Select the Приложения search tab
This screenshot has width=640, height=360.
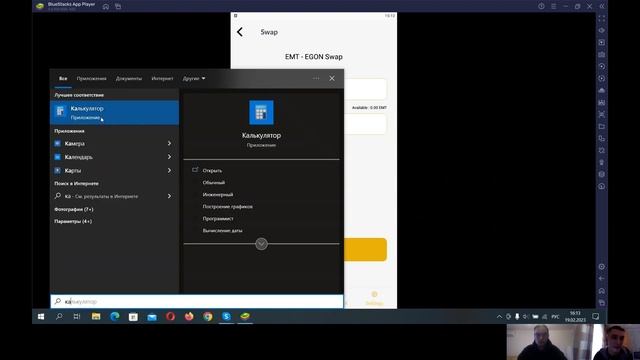91,78
